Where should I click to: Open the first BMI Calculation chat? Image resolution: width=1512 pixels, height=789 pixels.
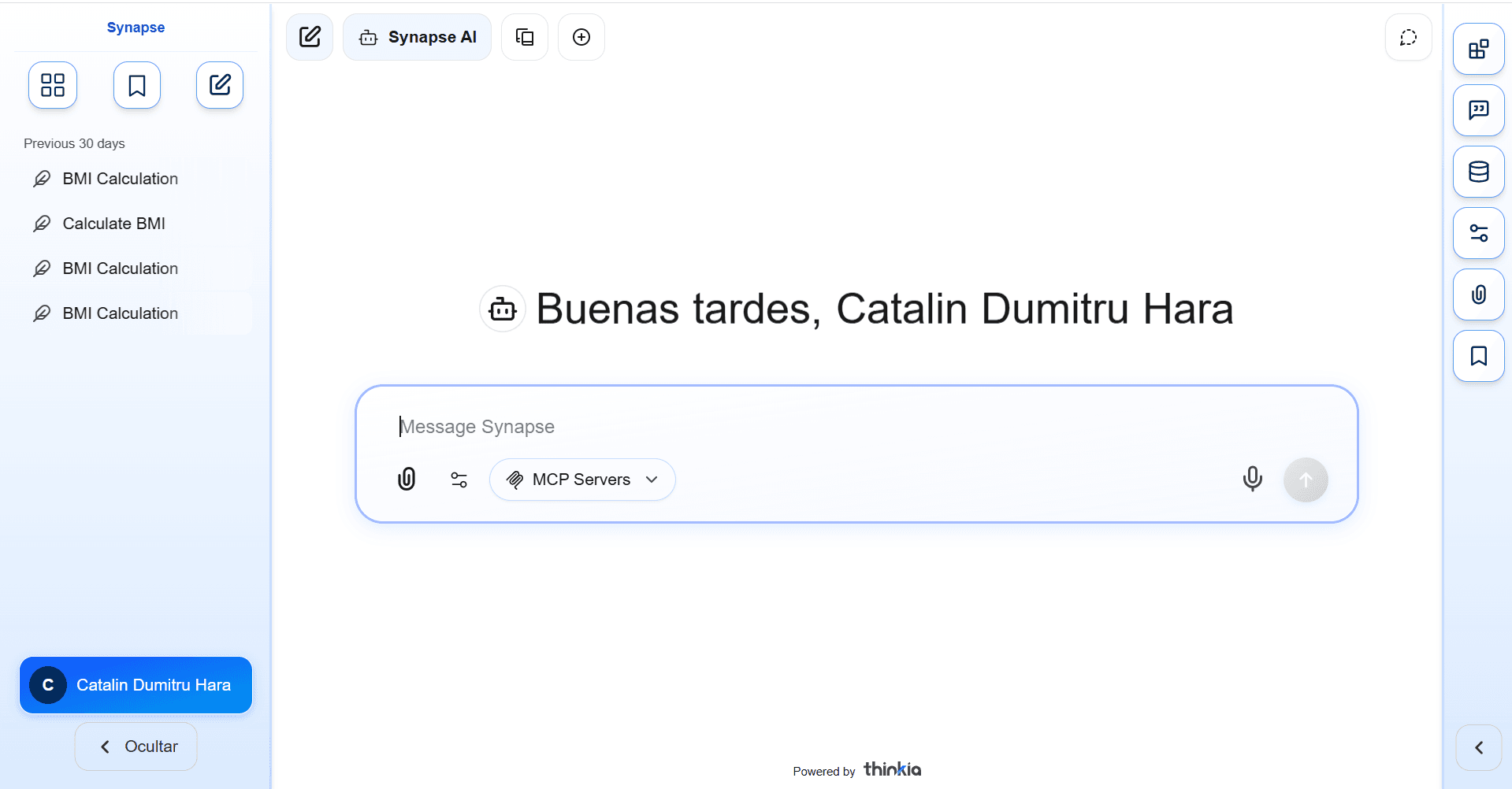pyautogui.click(x=137, y=179)
